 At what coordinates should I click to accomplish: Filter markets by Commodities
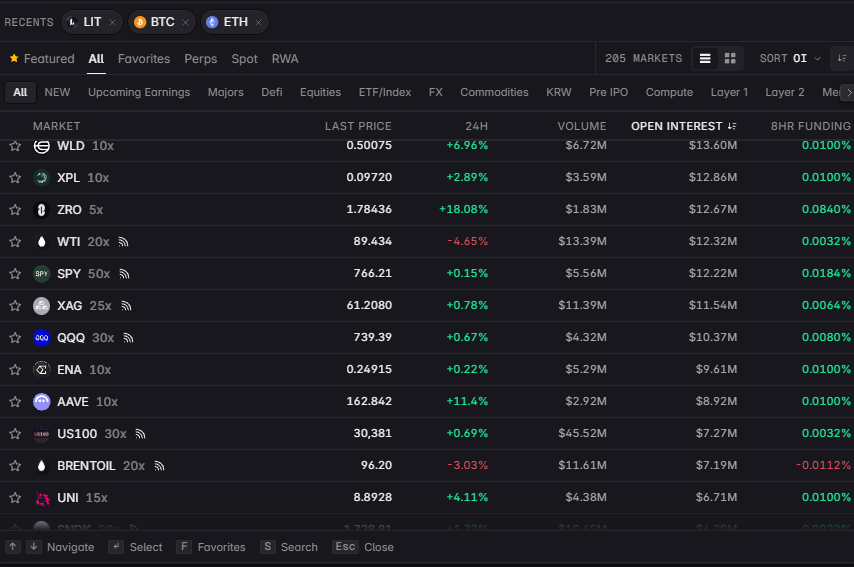tap(494, 93)
